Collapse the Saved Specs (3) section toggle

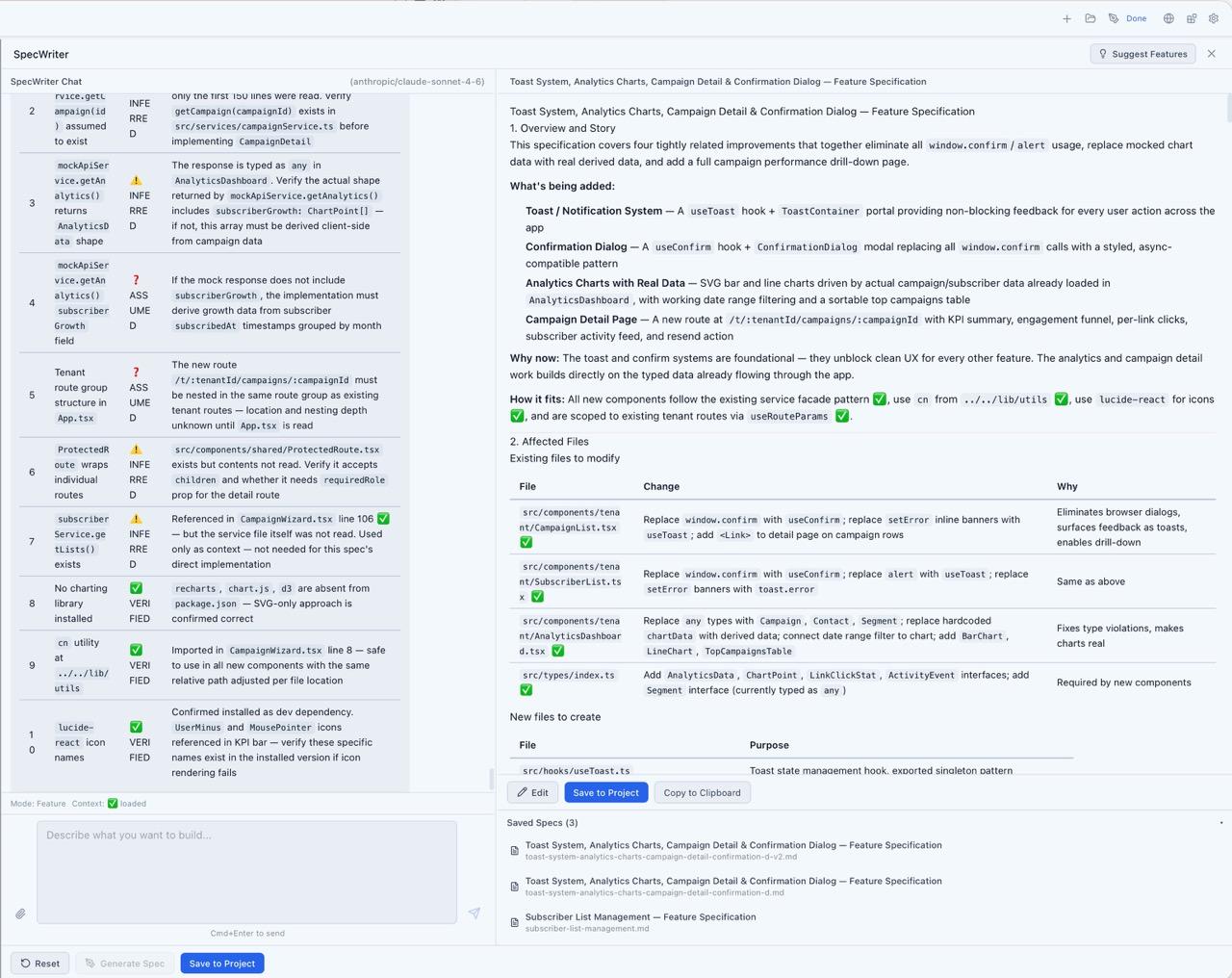[1221, 823]
